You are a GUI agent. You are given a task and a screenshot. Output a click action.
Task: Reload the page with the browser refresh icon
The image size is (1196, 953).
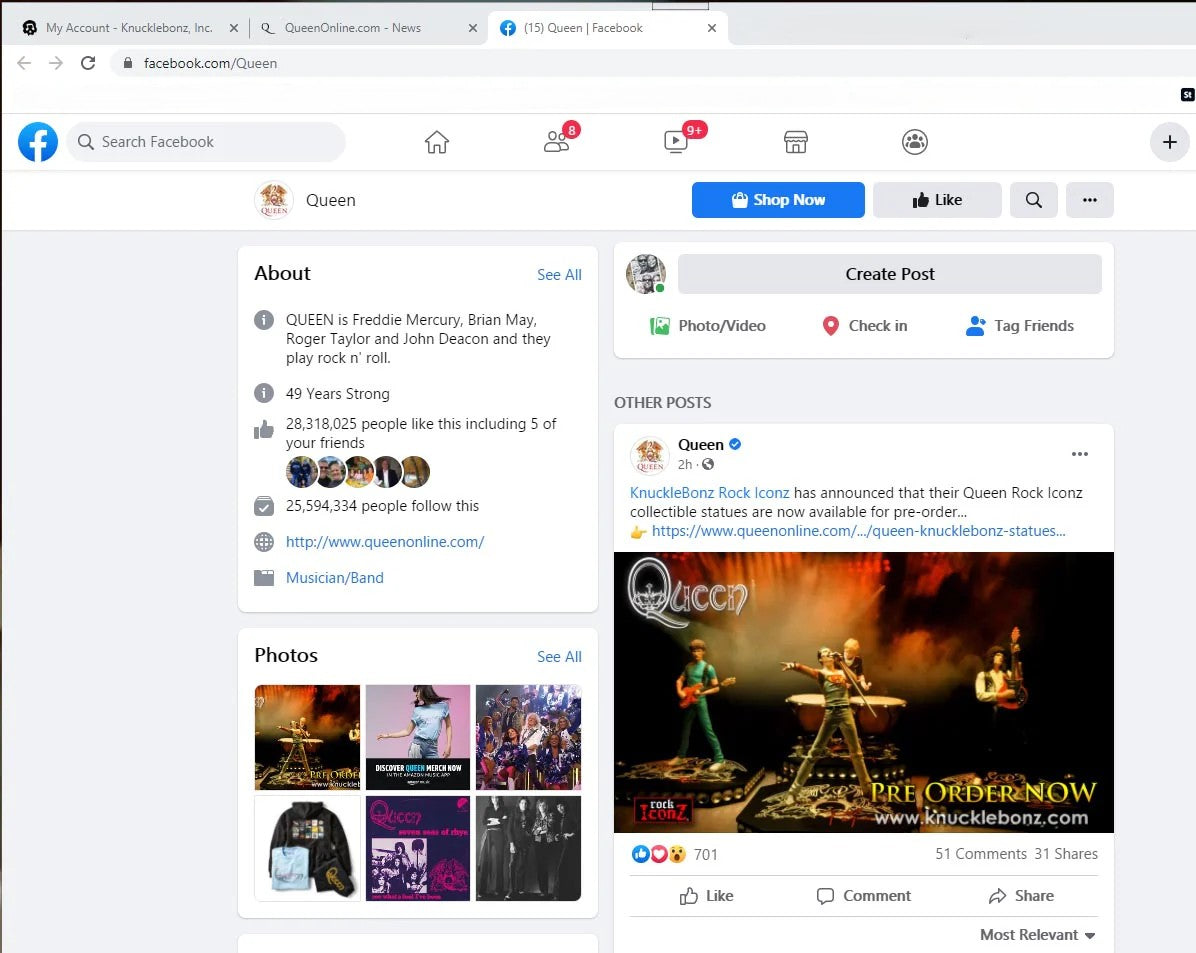pos(88,63)
